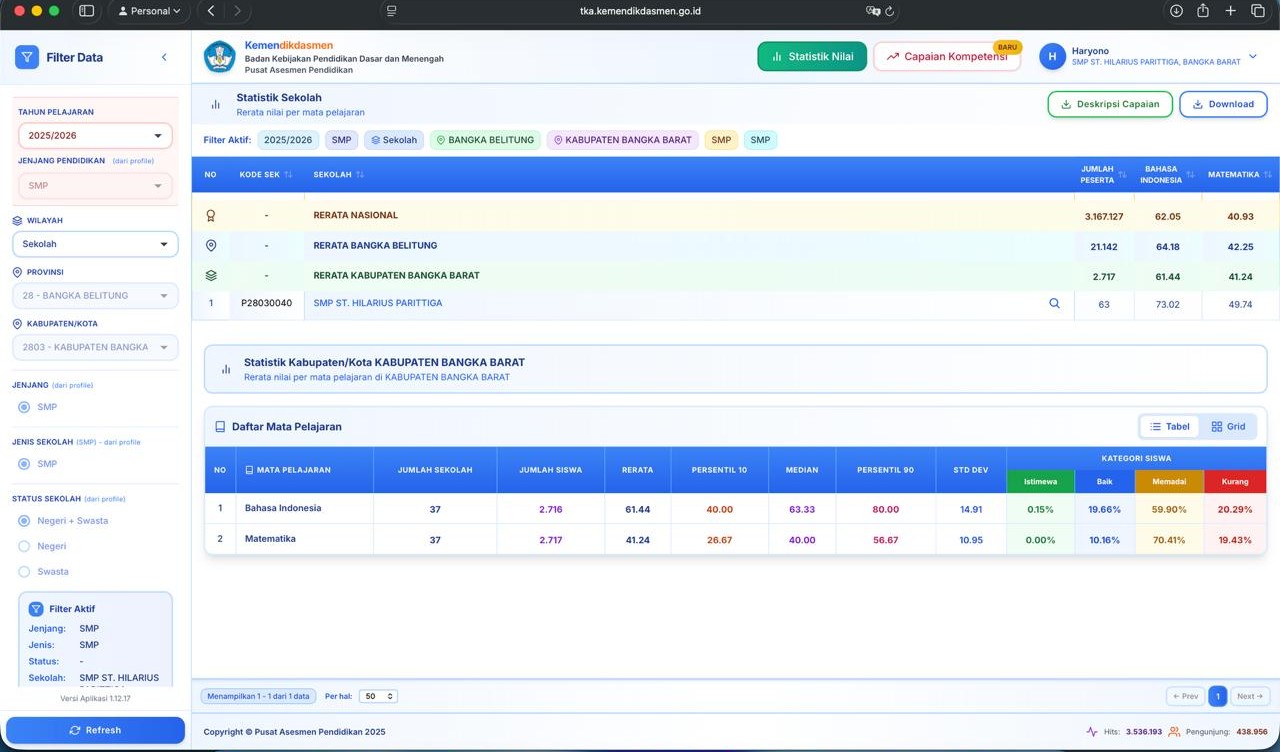Image resolution: width=1280 pixels, height=752 pixels.
Task: Open Per hal 50 page size dropdown
Action: click(x=378, y=696)
